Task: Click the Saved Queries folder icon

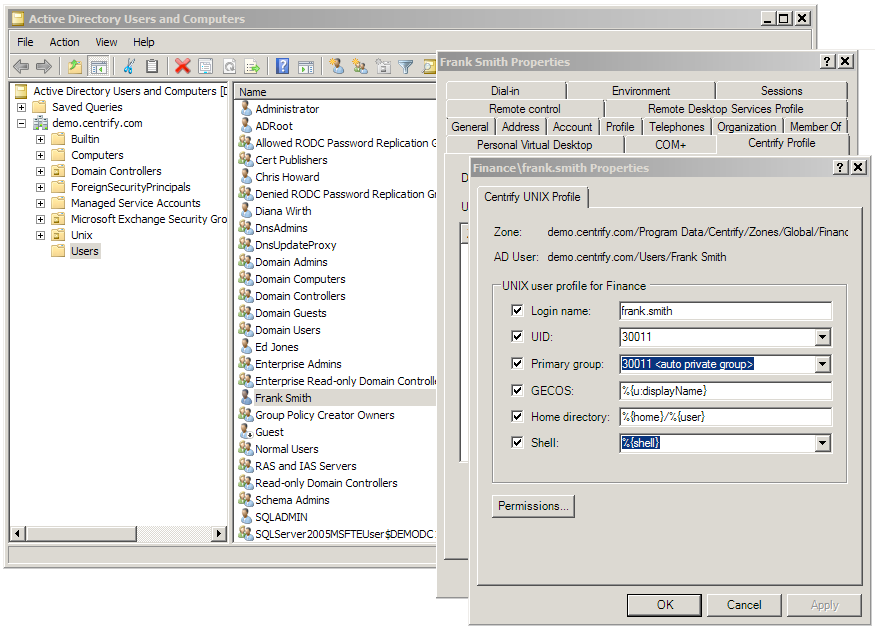Action: [x=39, y=107]
